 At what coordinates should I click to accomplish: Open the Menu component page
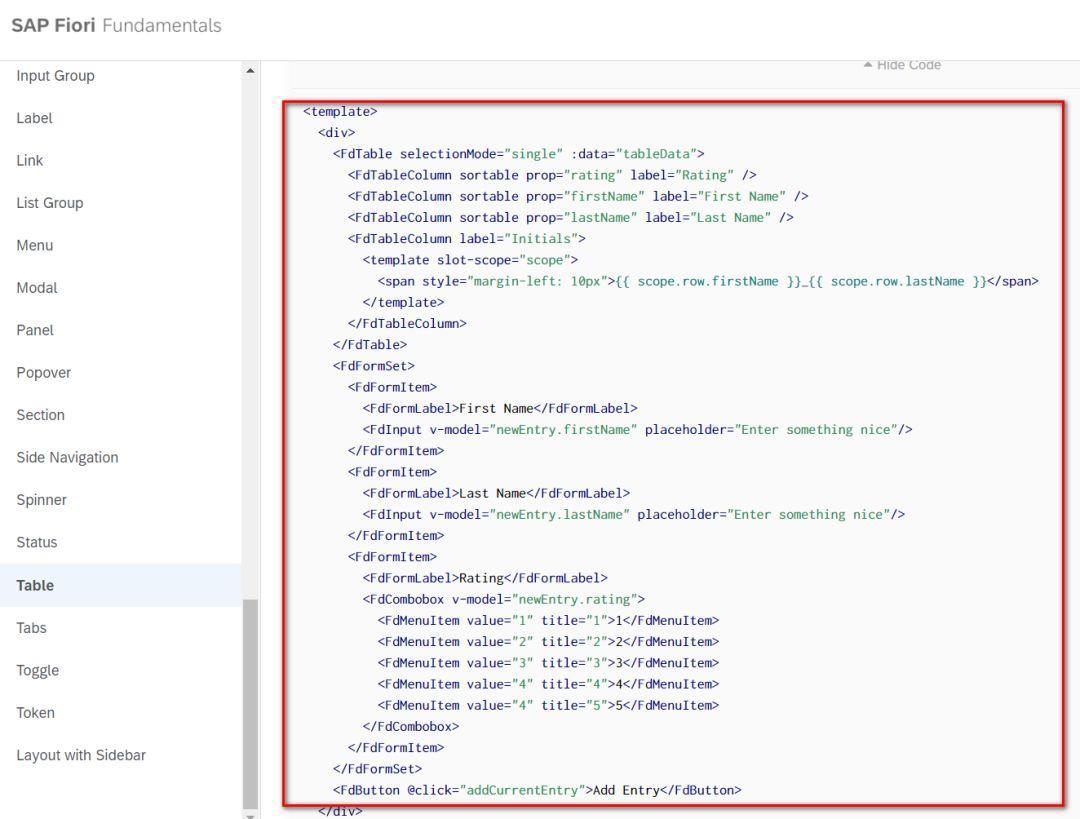point(34,246)
